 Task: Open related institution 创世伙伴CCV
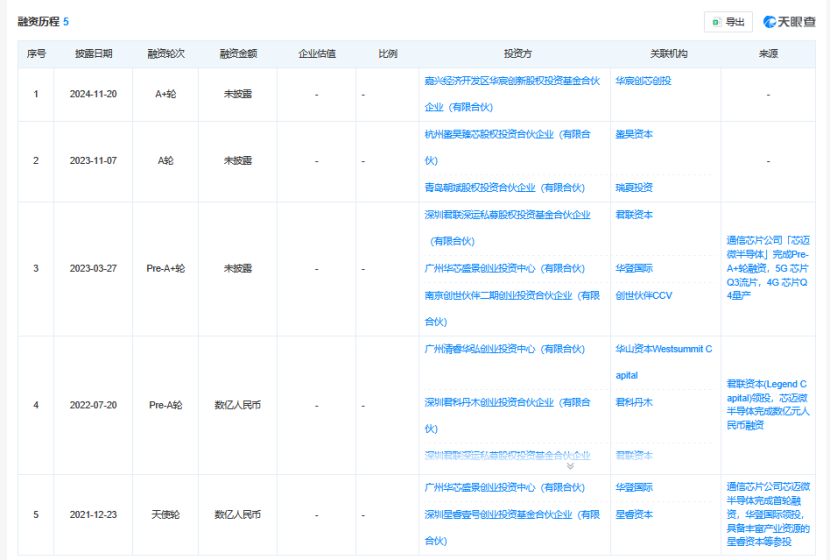click(643, 295)
